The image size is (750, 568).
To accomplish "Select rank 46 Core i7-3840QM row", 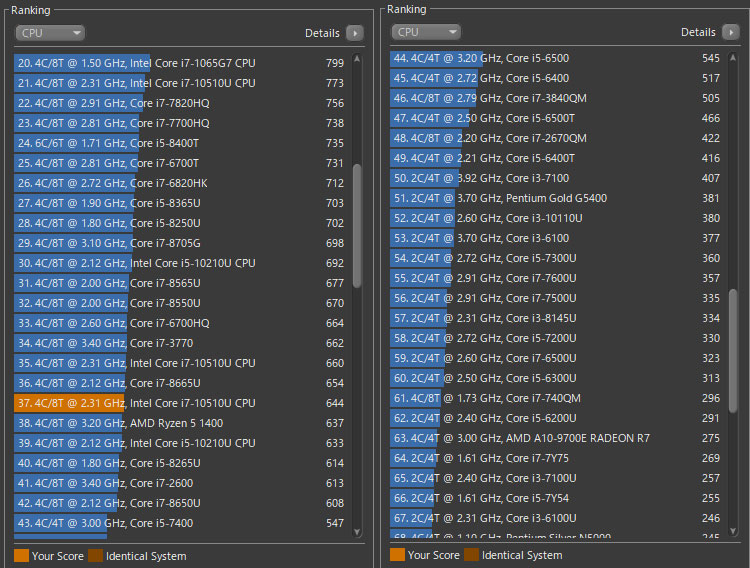I will click(557, 99).
